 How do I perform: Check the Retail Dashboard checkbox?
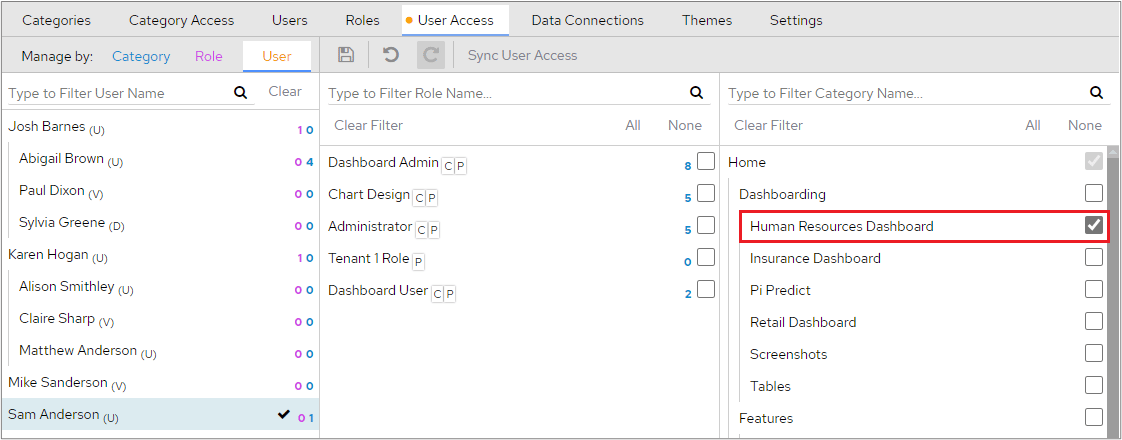pos(1093,321)
